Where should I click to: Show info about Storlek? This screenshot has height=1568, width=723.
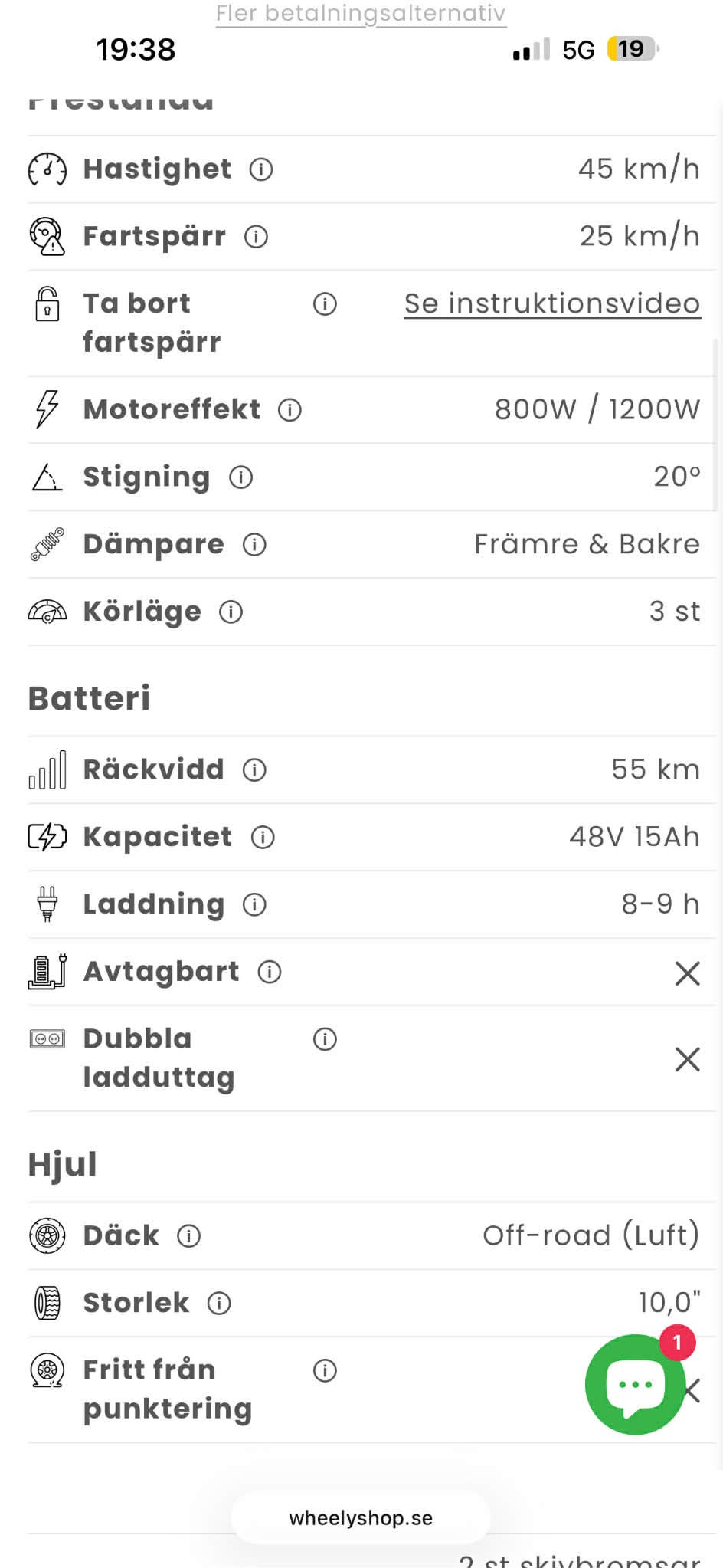219,1304
